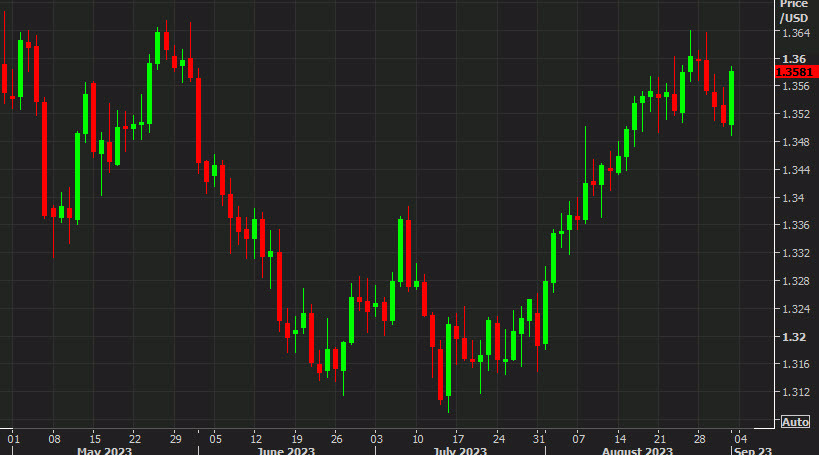Click date tick 21 on time axis

click(x=660, y=439)
